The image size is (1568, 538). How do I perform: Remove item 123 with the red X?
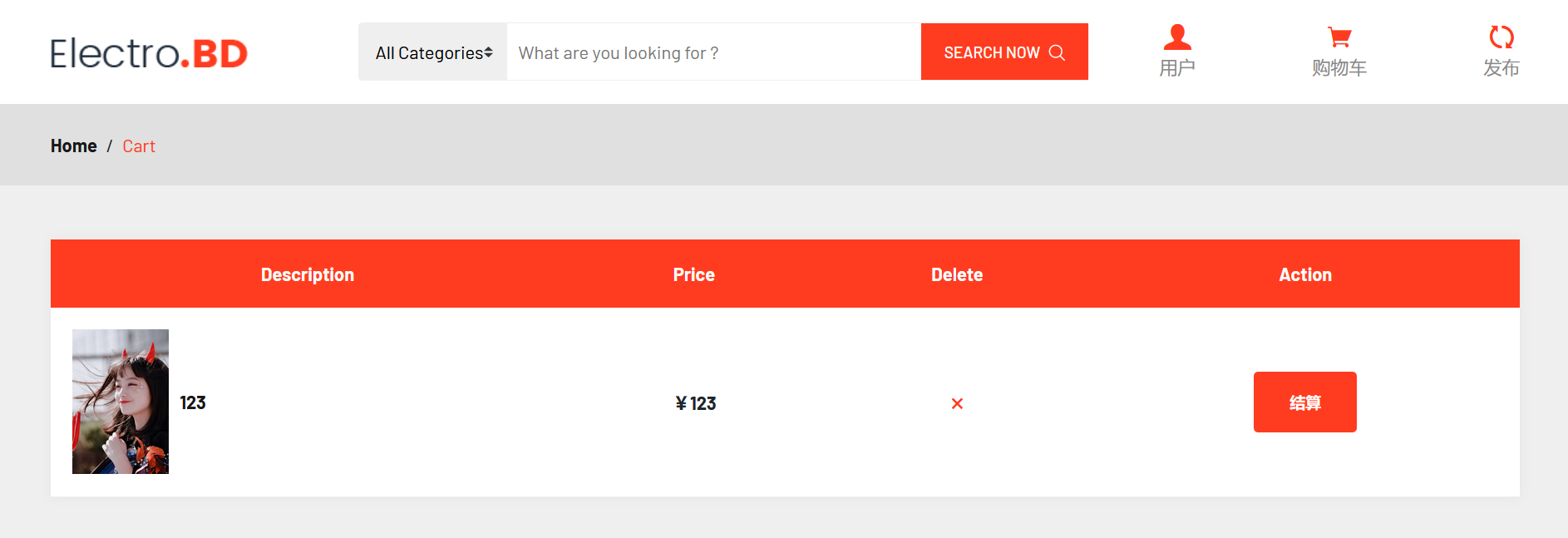click(957, 403)
